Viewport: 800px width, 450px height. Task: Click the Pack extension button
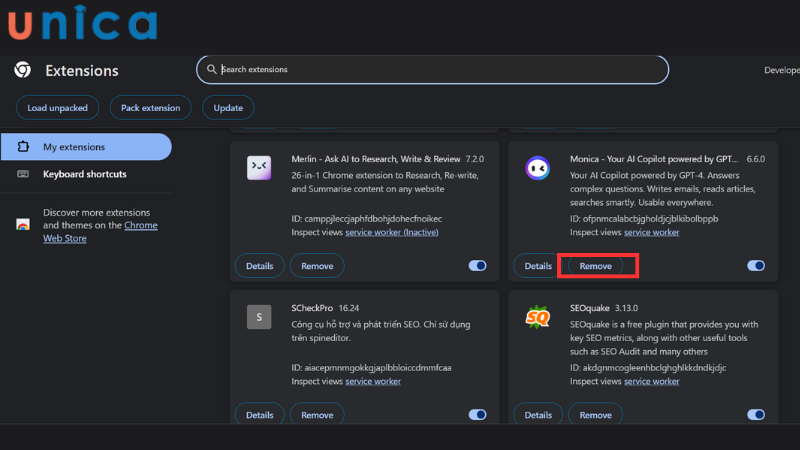pyautogui.click(x=150, y=107)
